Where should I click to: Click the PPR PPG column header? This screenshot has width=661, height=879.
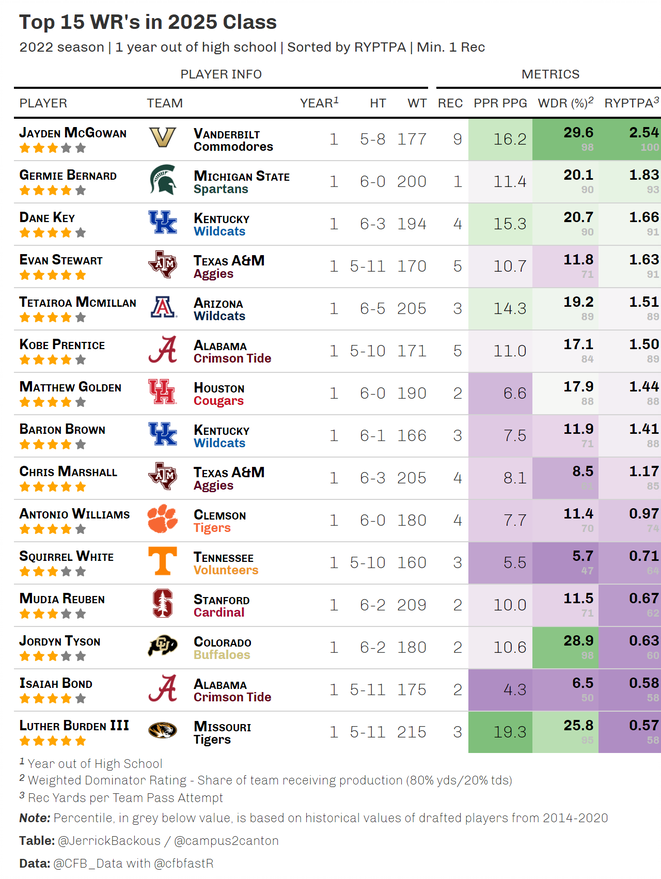pyautogui.click(x=500, y=103)
